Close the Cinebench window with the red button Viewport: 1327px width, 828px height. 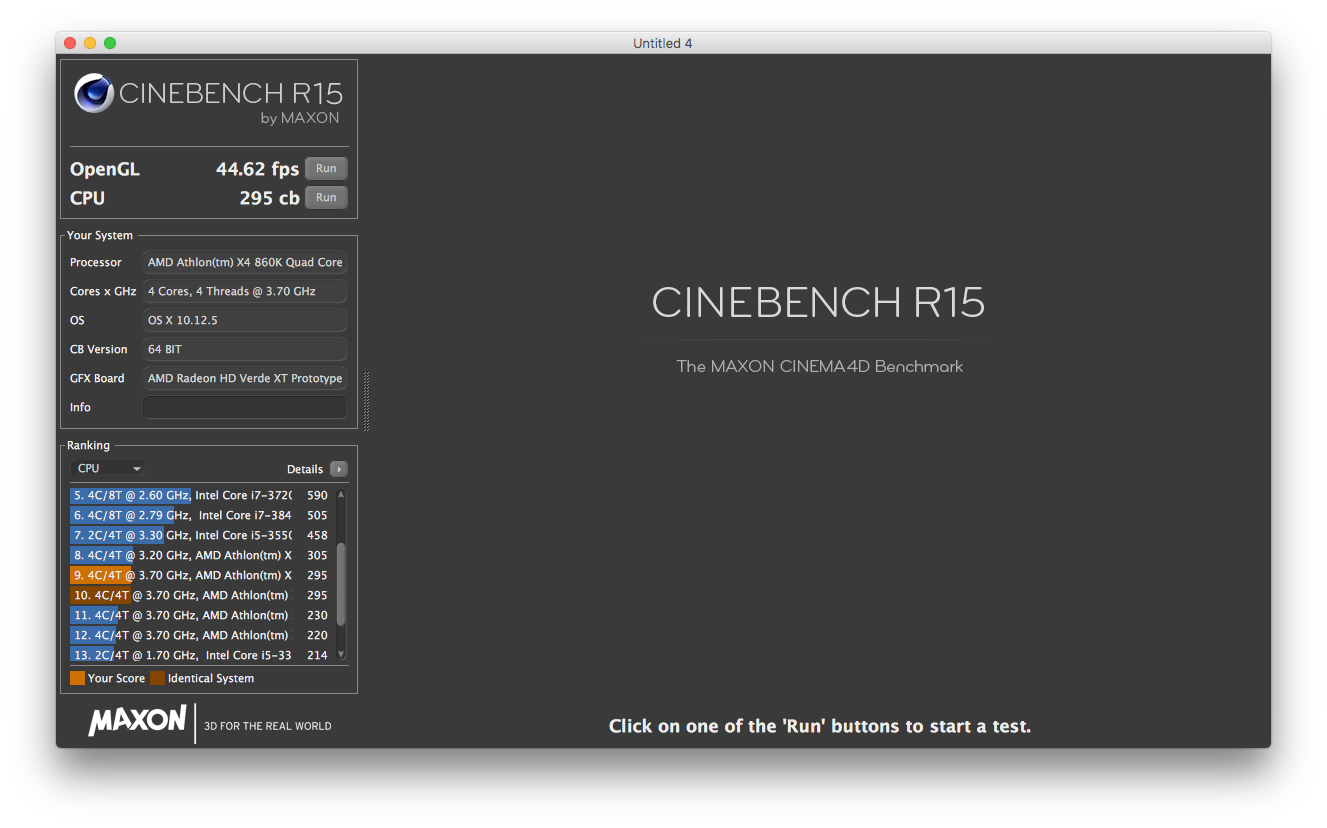(70, 43)
